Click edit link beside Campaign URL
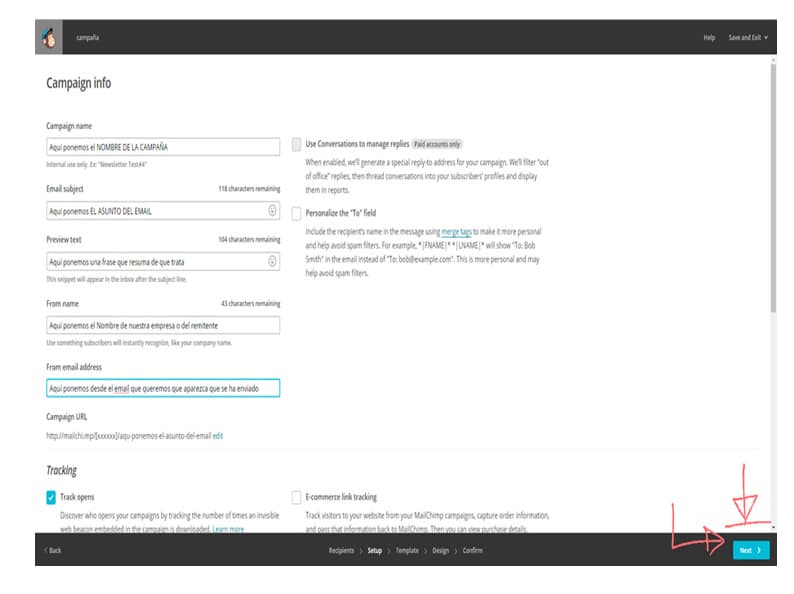 (218, 436)
